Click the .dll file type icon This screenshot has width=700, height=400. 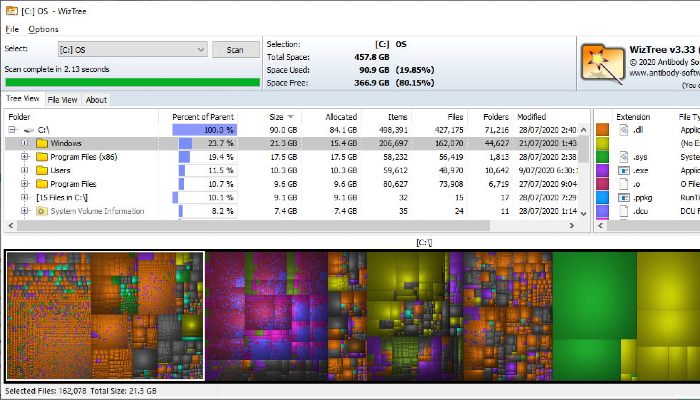pyautogui.click(x=624, y=130)
